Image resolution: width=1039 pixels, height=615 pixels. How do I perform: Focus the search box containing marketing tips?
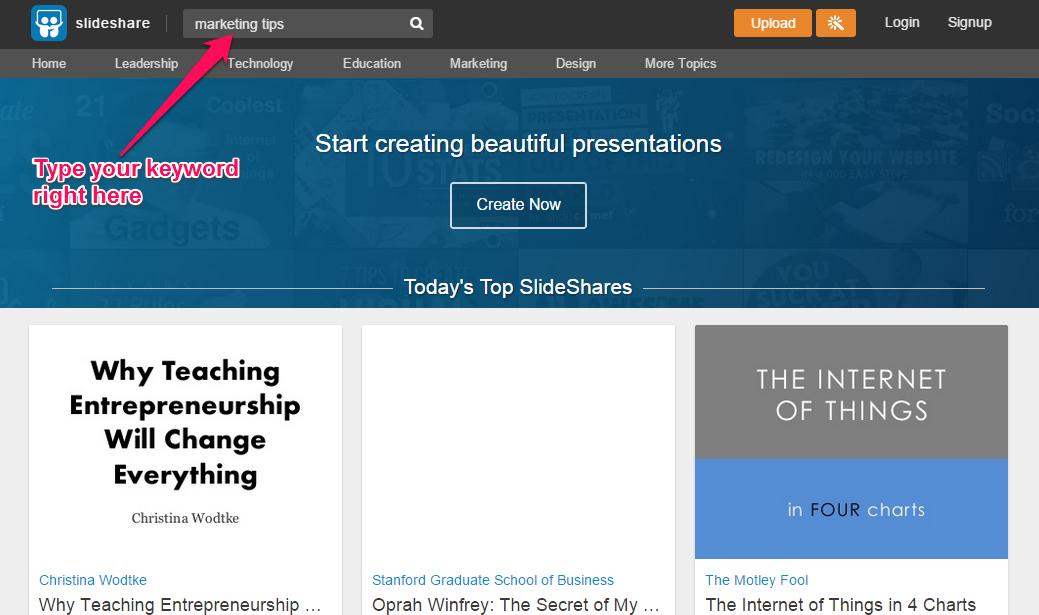(x=307, y=24)
